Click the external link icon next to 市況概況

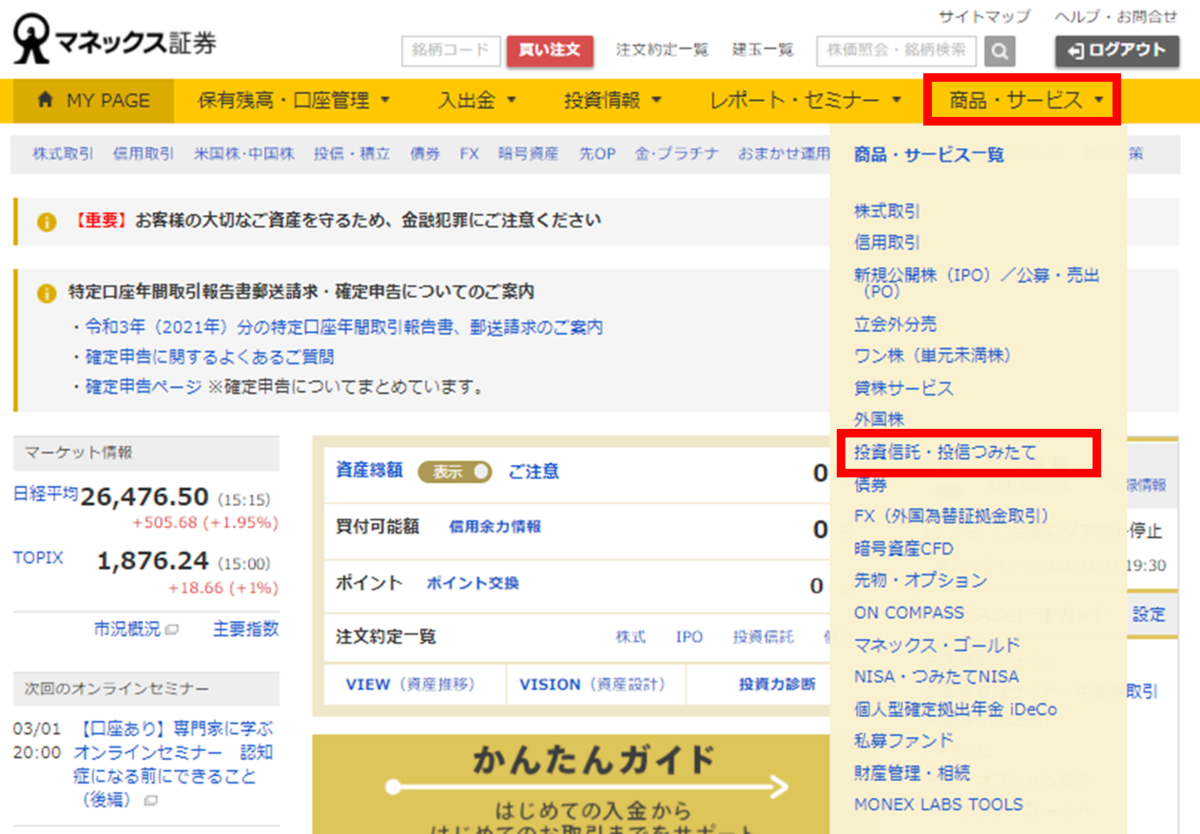[x=171, y=630]
